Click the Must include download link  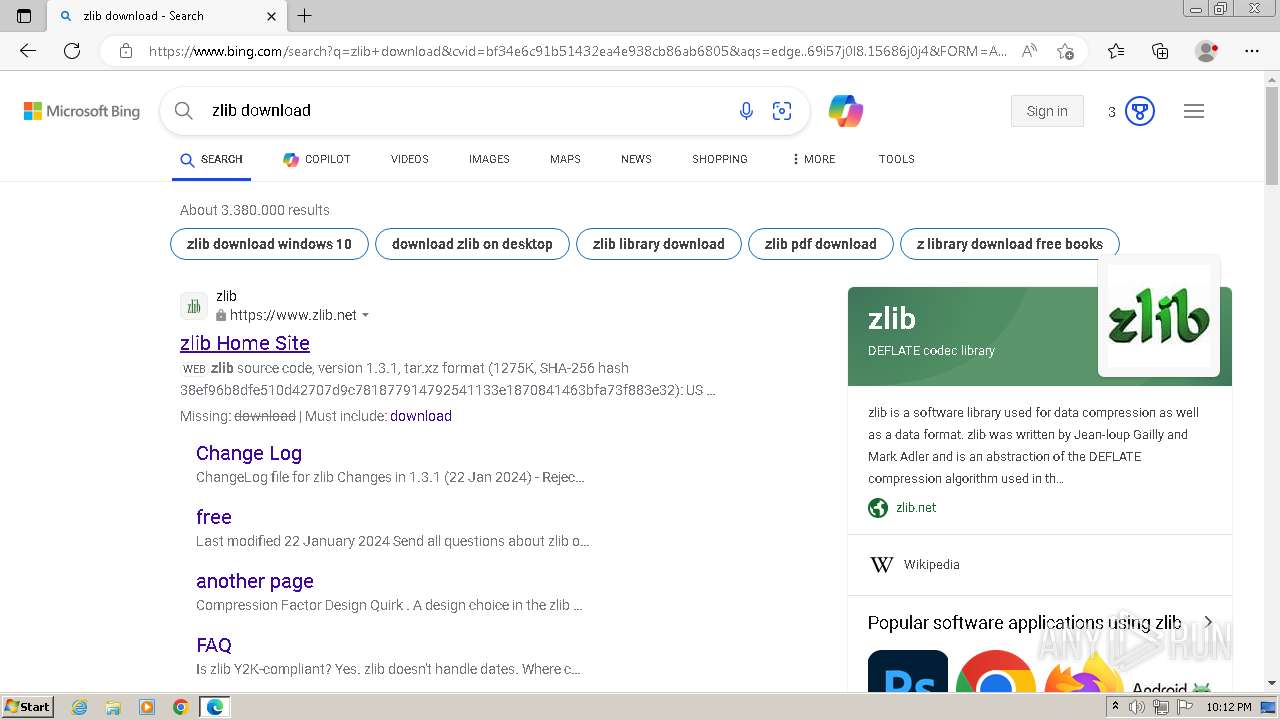click(421, 416)
